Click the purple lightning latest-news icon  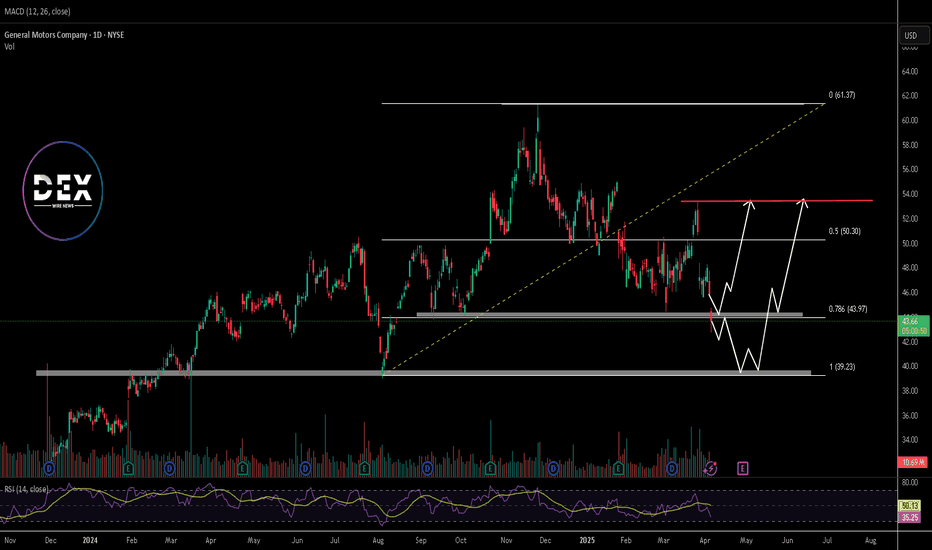pos(710,469)
